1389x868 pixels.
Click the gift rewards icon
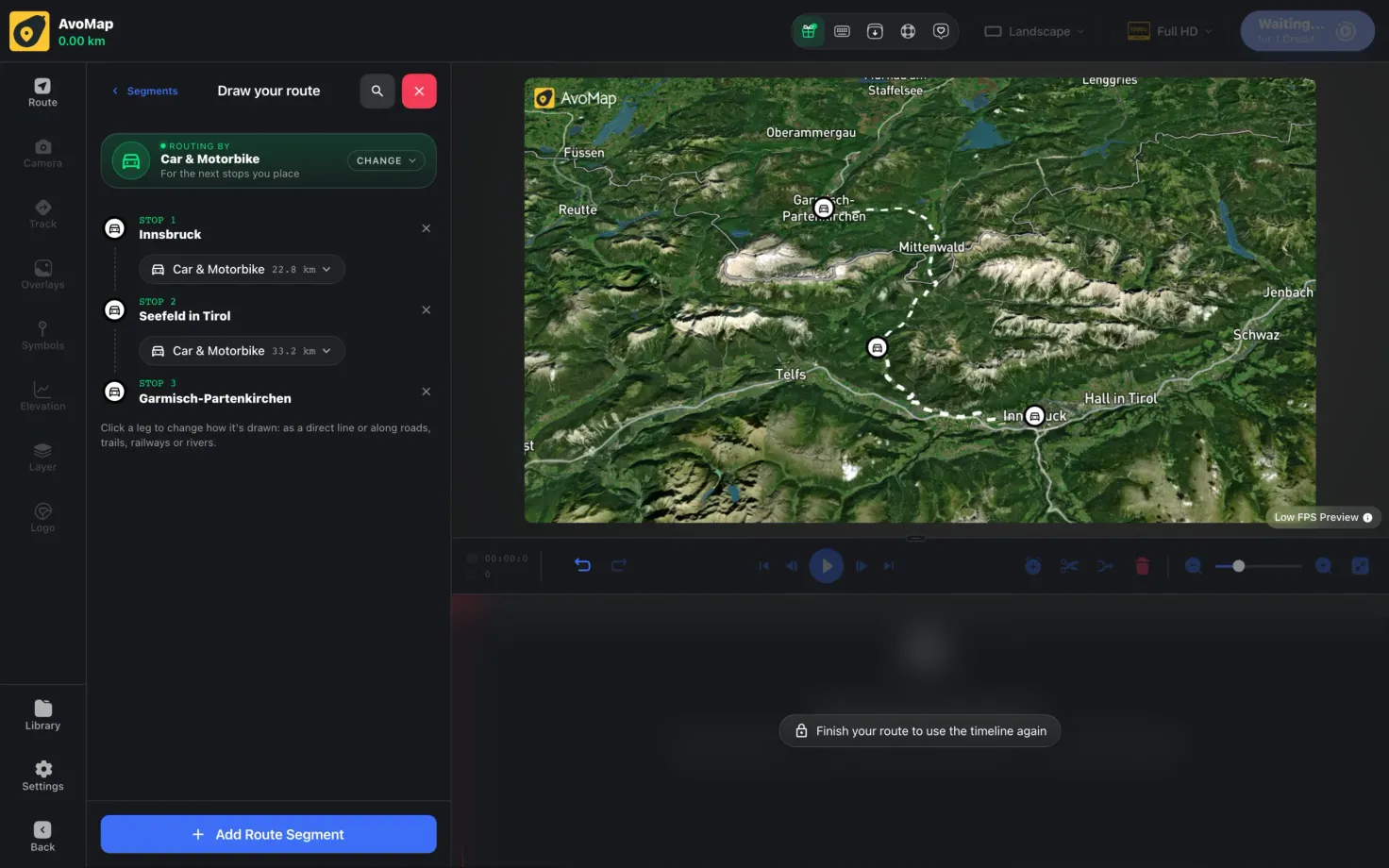click(x=809, y=31)
